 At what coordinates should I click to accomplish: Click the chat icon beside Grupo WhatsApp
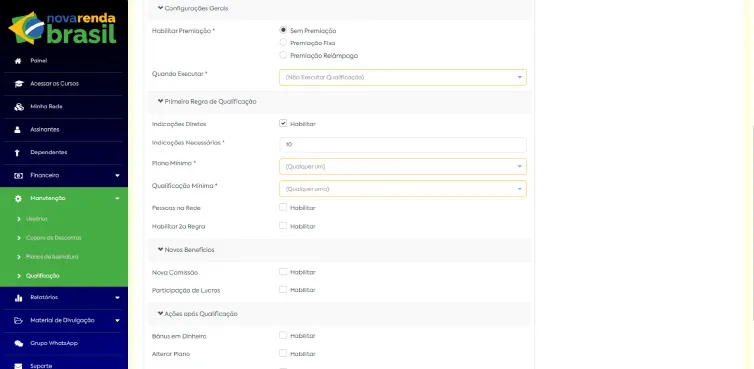click(x=18, y=344)
